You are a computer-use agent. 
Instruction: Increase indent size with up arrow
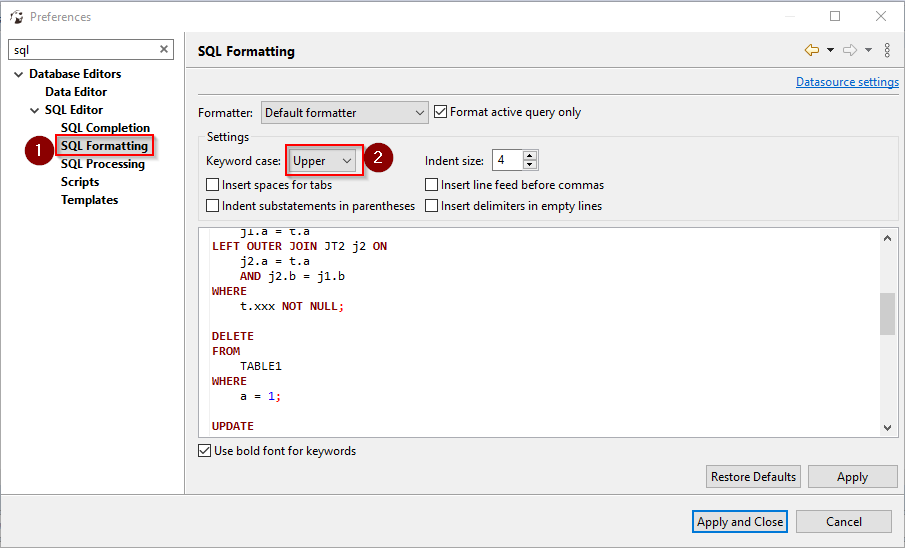(530, 155)
